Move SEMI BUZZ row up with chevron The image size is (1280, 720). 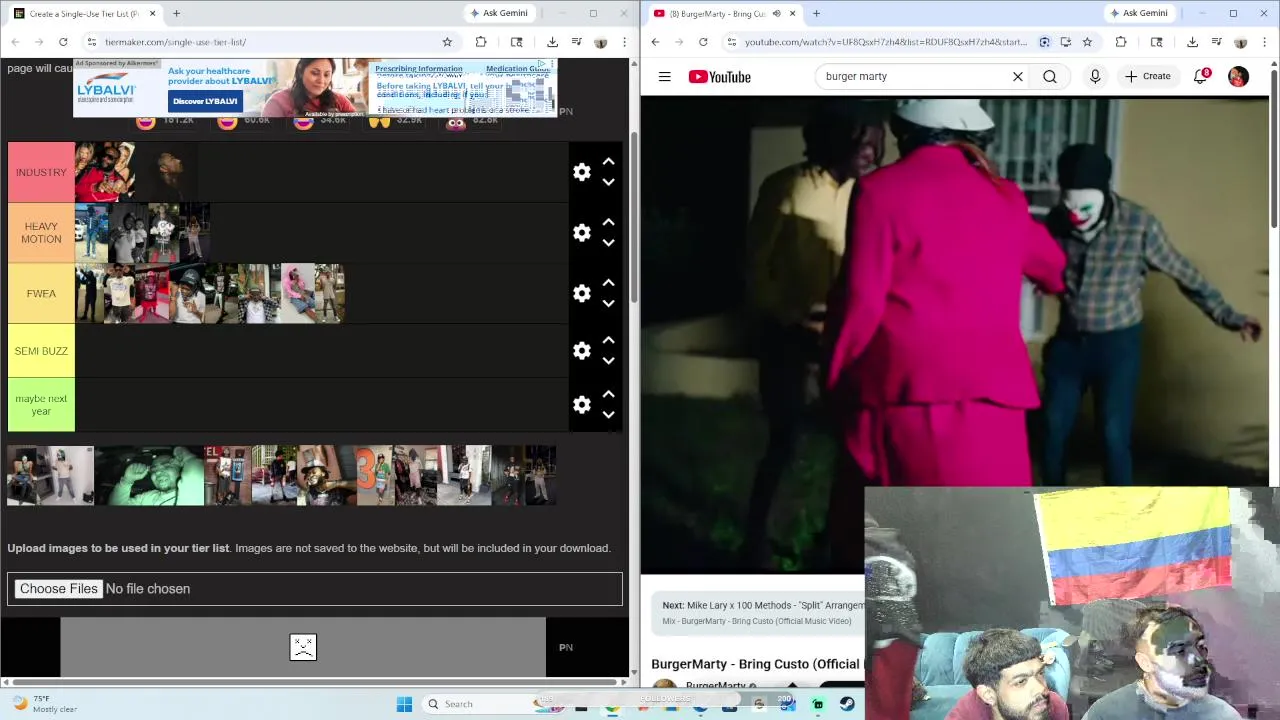coord(608,340)
